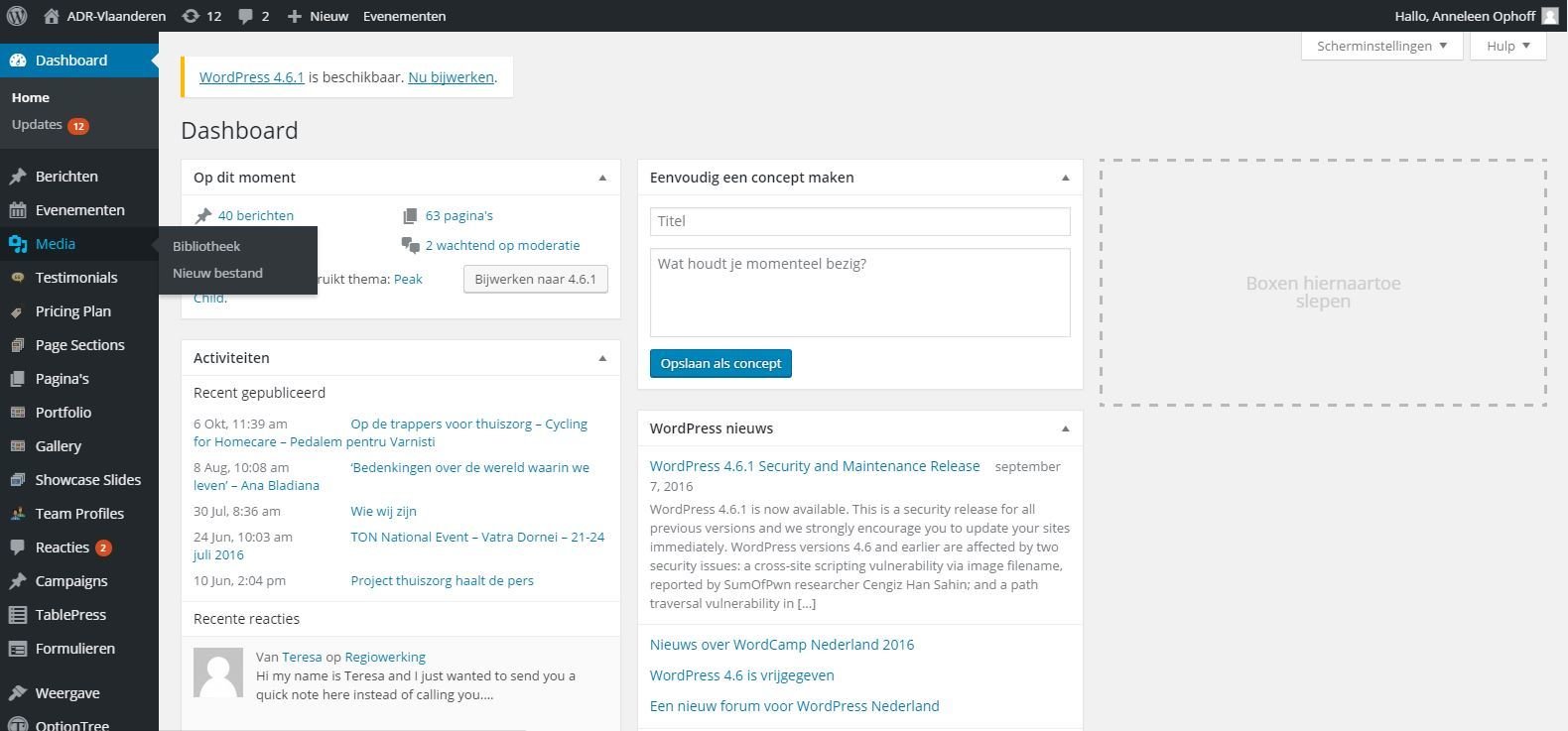The height and width of the screenshot is (731, 1568).
Task: Open the WordPress 4.6.1 notice link
Action: [252, 76]
